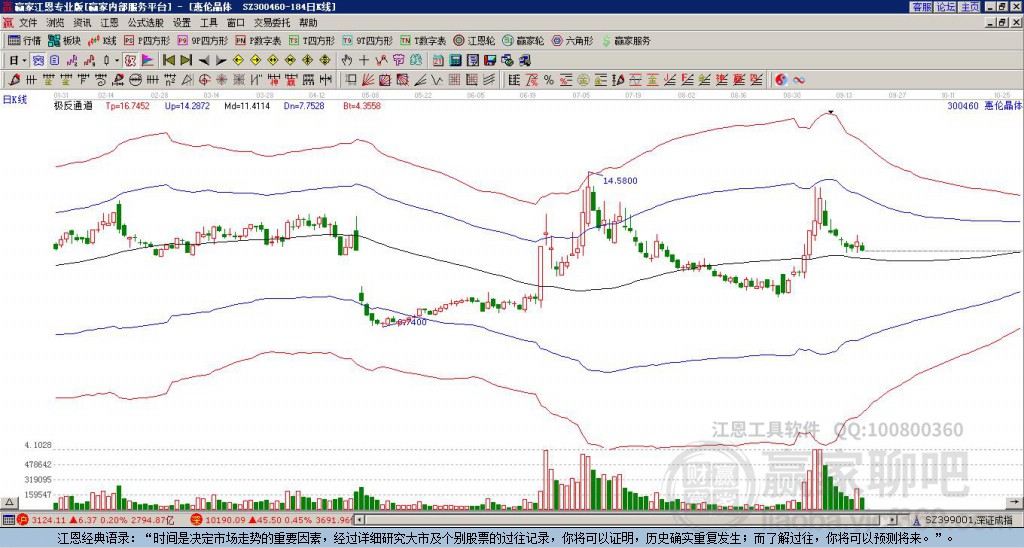Click the red pen drawing tool

pos(14,80)
